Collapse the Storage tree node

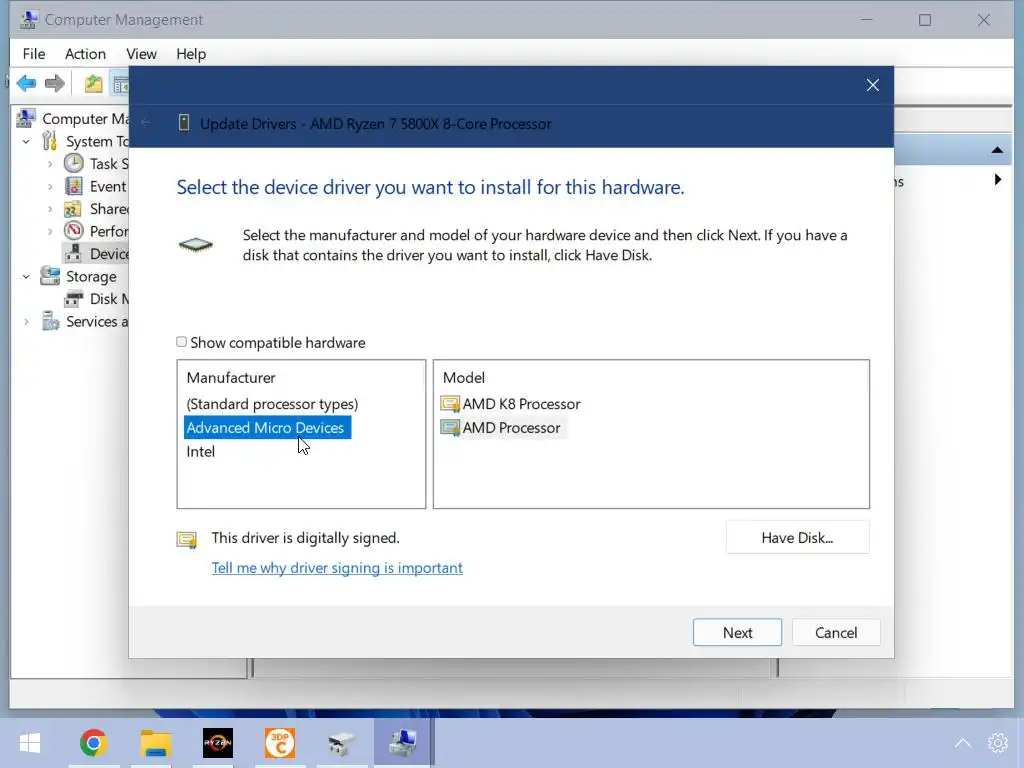tap(26, 276)
